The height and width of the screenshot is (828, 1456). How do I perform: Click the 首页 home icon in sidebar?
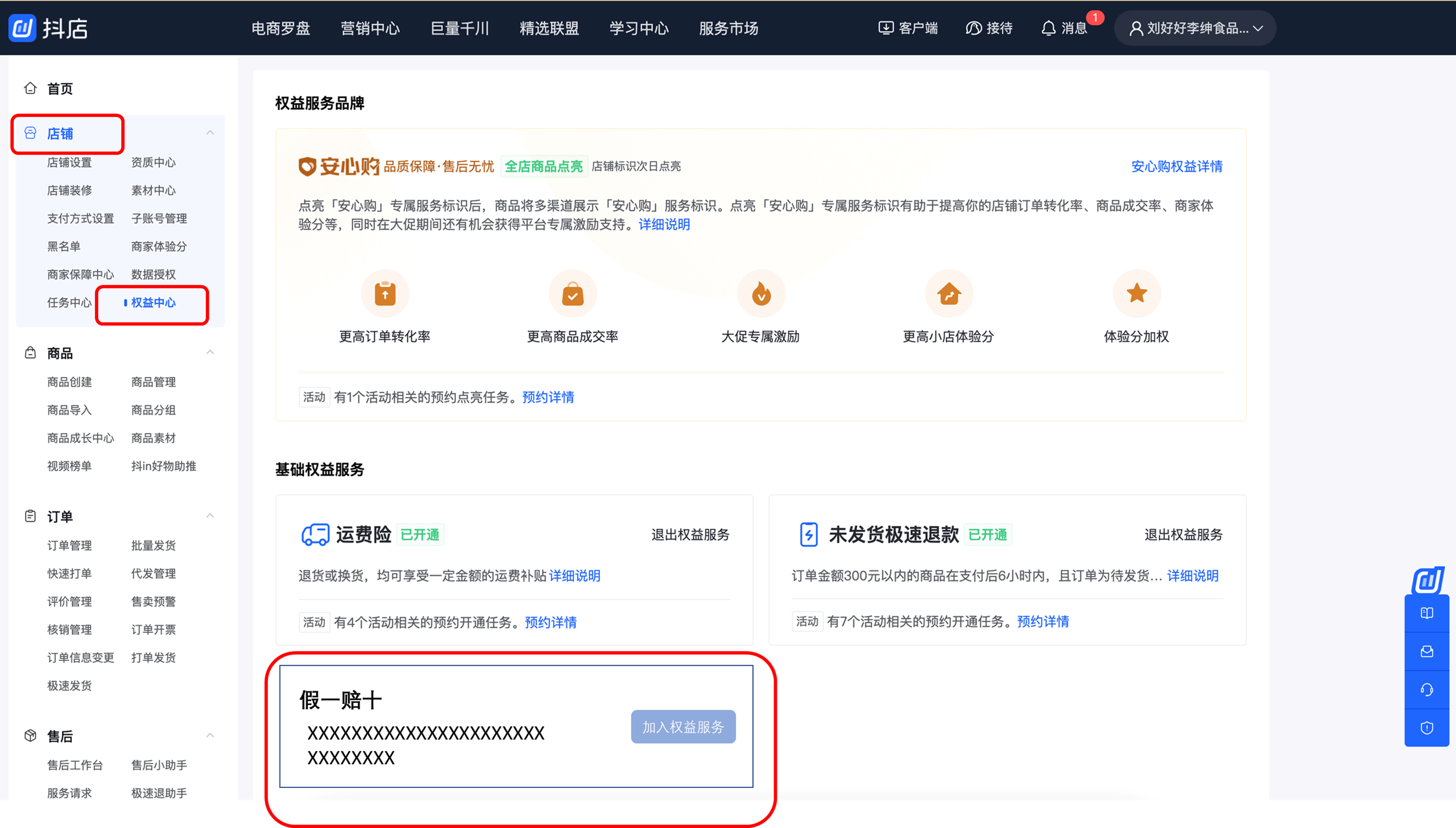coord(30,88)
